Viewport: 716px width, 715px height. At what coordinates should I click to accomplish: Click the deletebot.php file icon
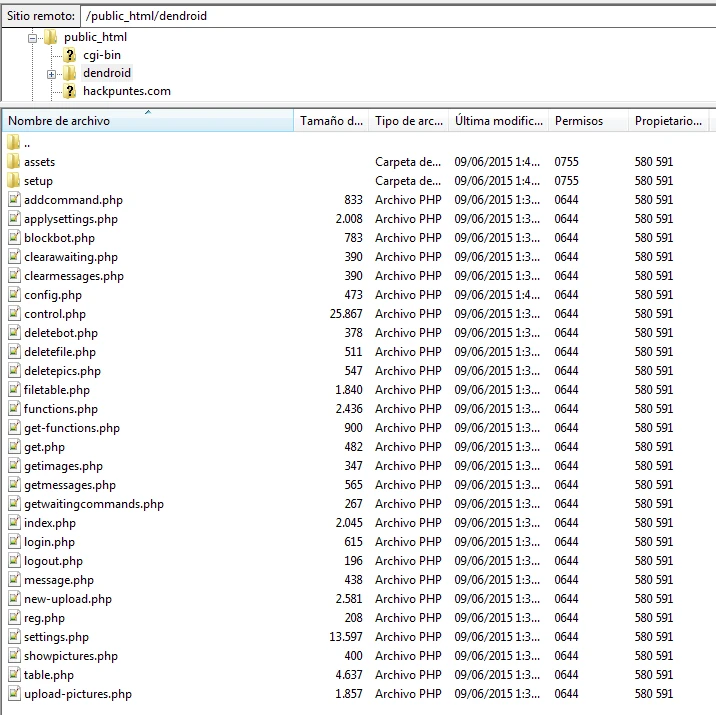(15, 332)
